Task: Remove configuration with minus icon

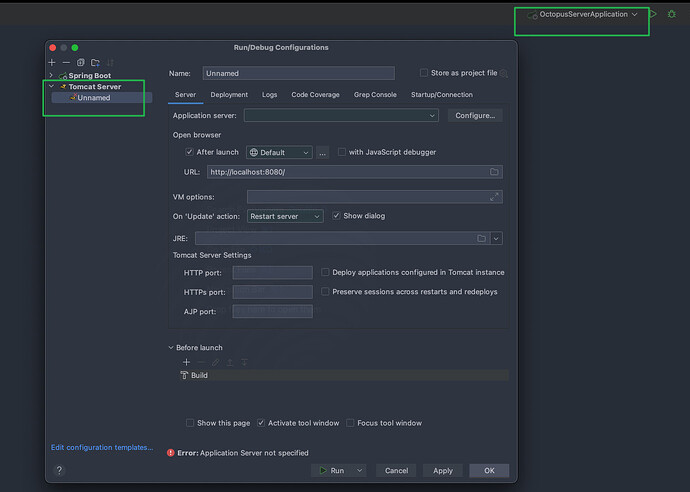Action: pyautogui.click(x=66, y=62)
